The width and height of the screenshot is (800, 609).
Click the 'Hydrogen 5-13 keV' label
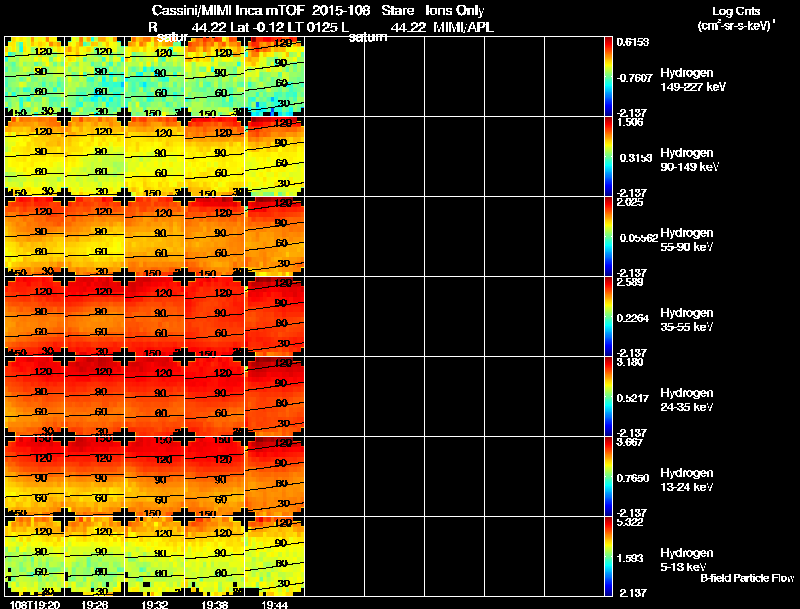tap(687, 560)
